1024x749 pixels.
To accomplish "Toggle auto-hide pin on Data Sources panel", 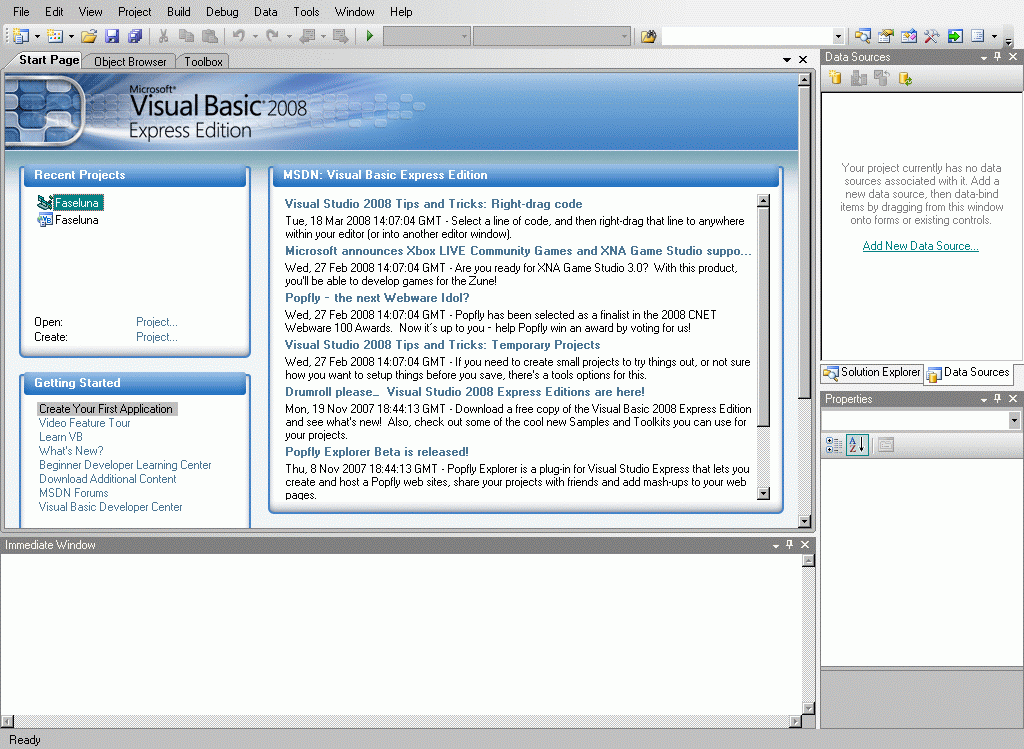I will [997, 58].
